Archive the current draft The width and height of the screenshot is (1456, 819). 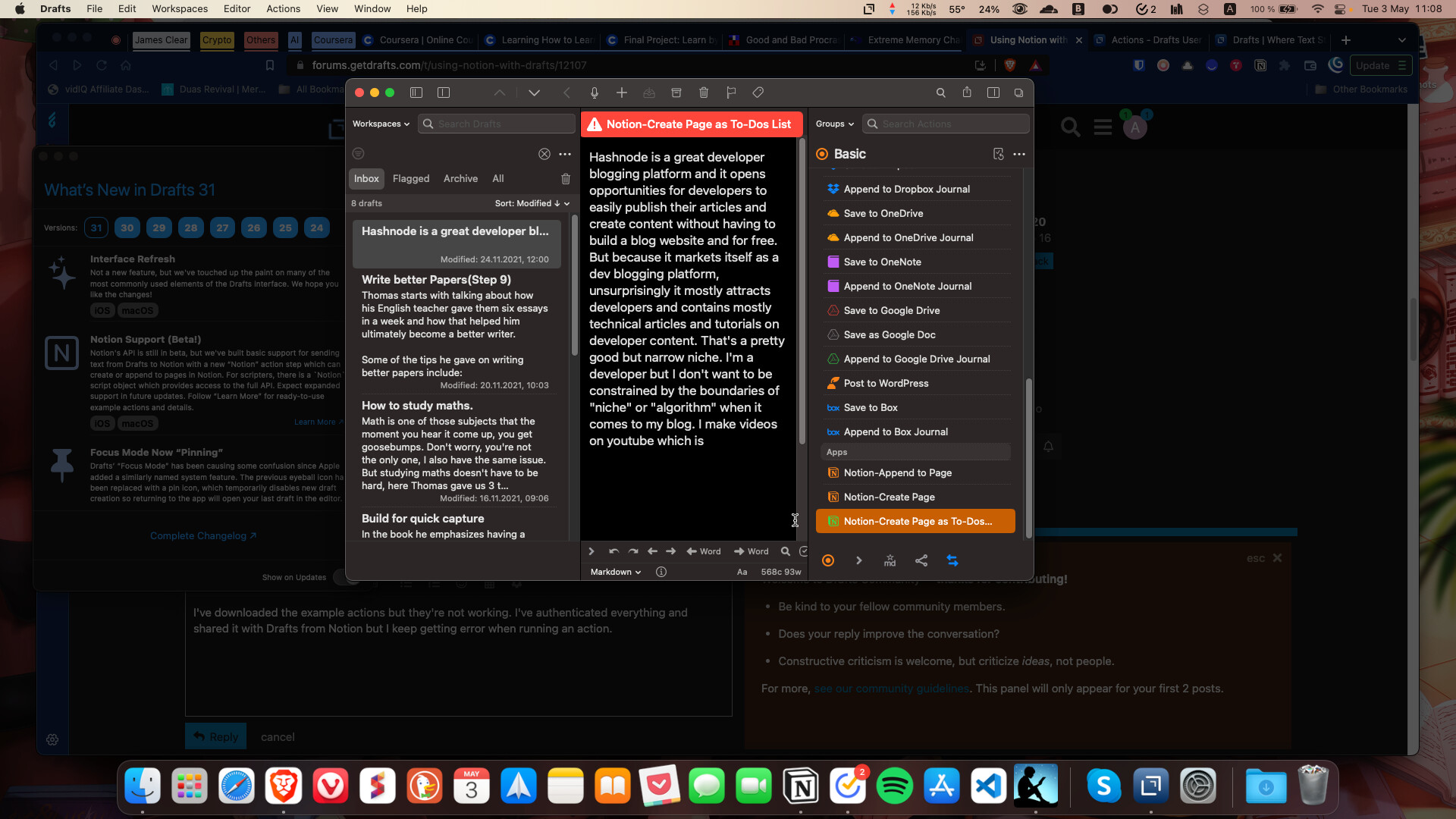[x=676, y=93]
